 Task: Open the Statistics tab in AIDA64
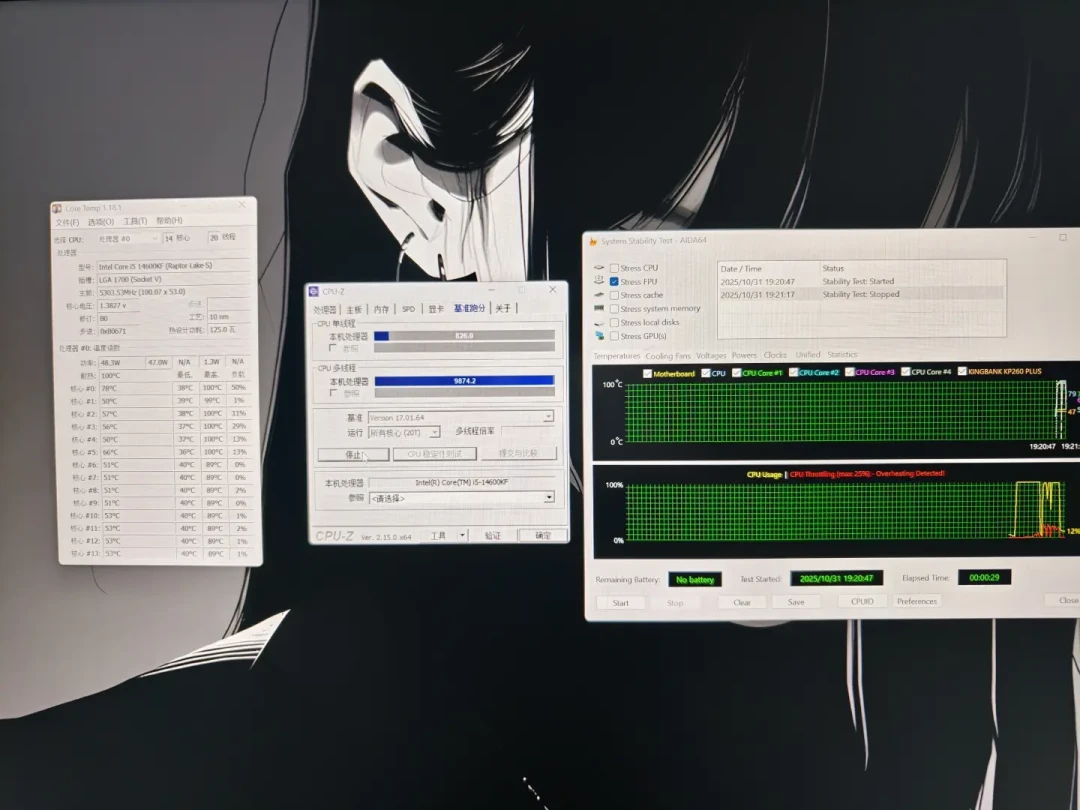pyautogui.click(x=842, y=355)
